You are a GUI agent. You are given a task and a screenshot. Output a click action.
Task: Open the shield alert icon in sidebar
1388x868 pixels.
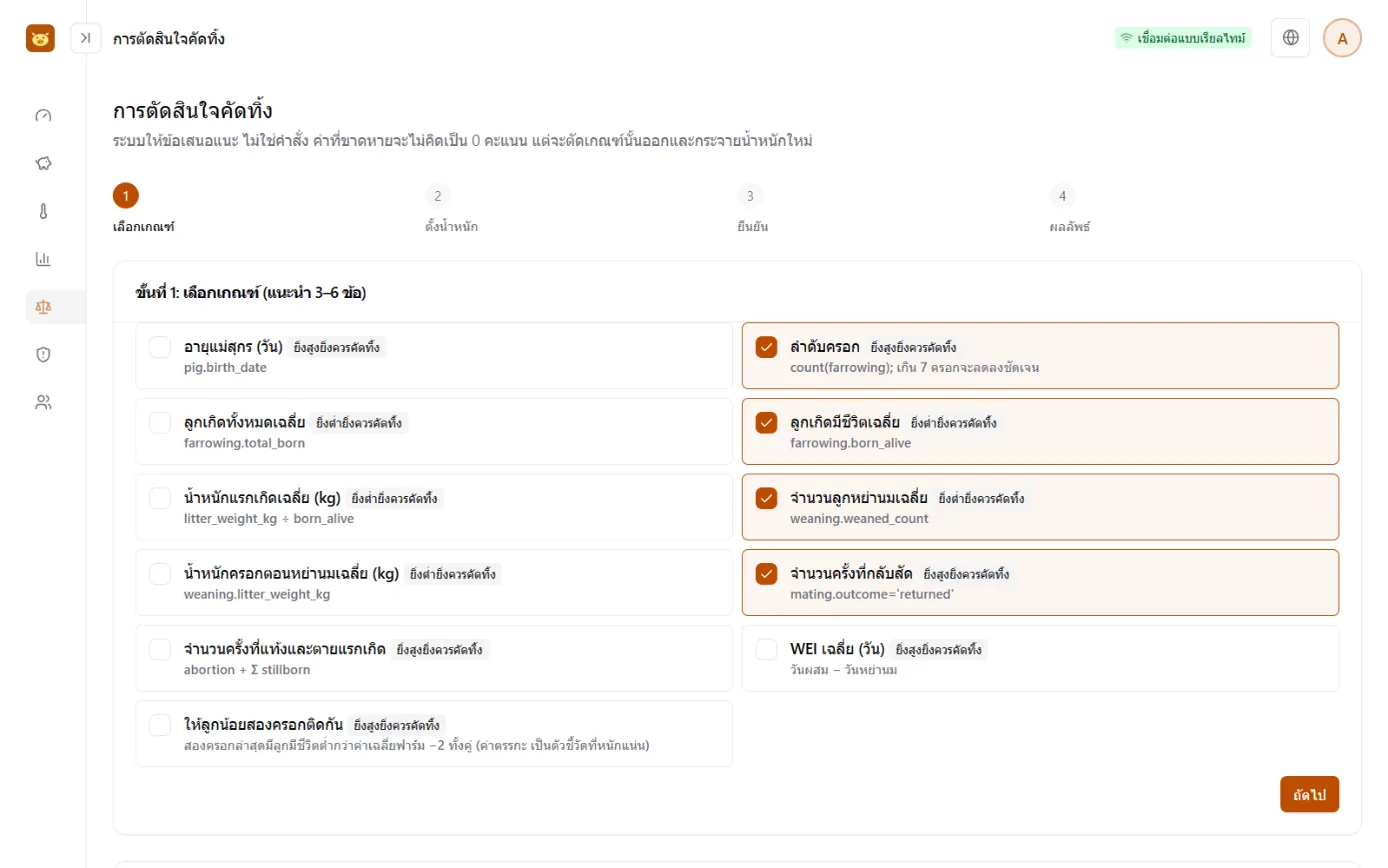click(x=43, y=354)
